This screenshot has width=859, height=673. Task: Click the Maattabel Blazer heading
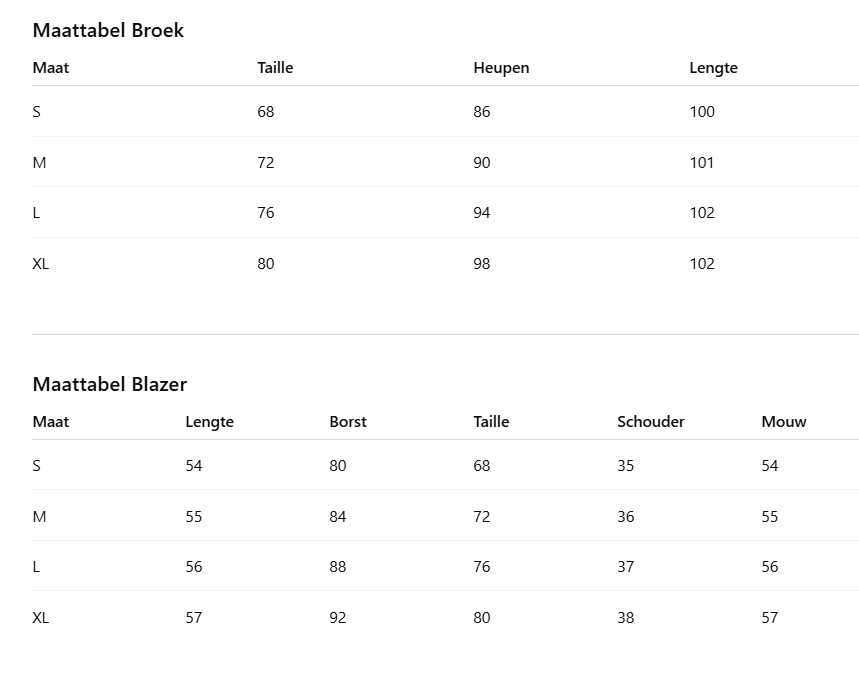coord(109,384)
